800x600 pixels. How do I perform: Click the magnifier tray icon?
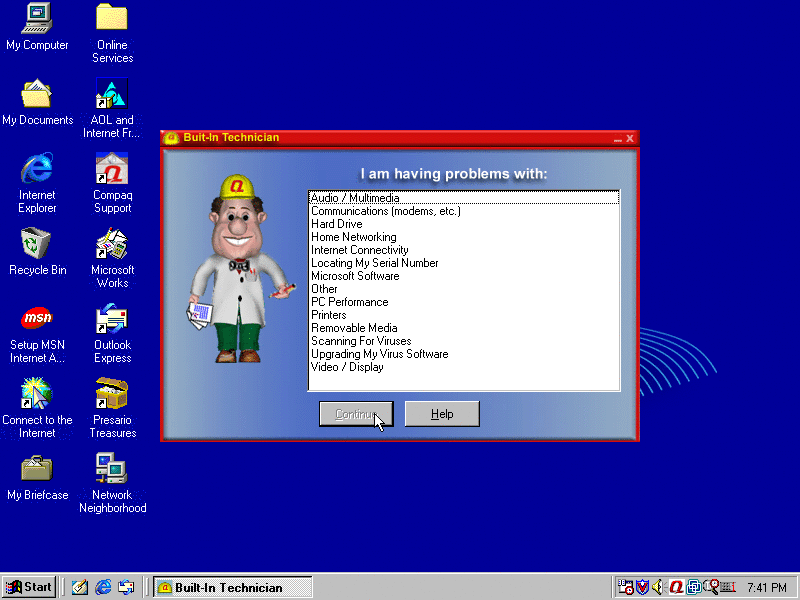(711, 587)
